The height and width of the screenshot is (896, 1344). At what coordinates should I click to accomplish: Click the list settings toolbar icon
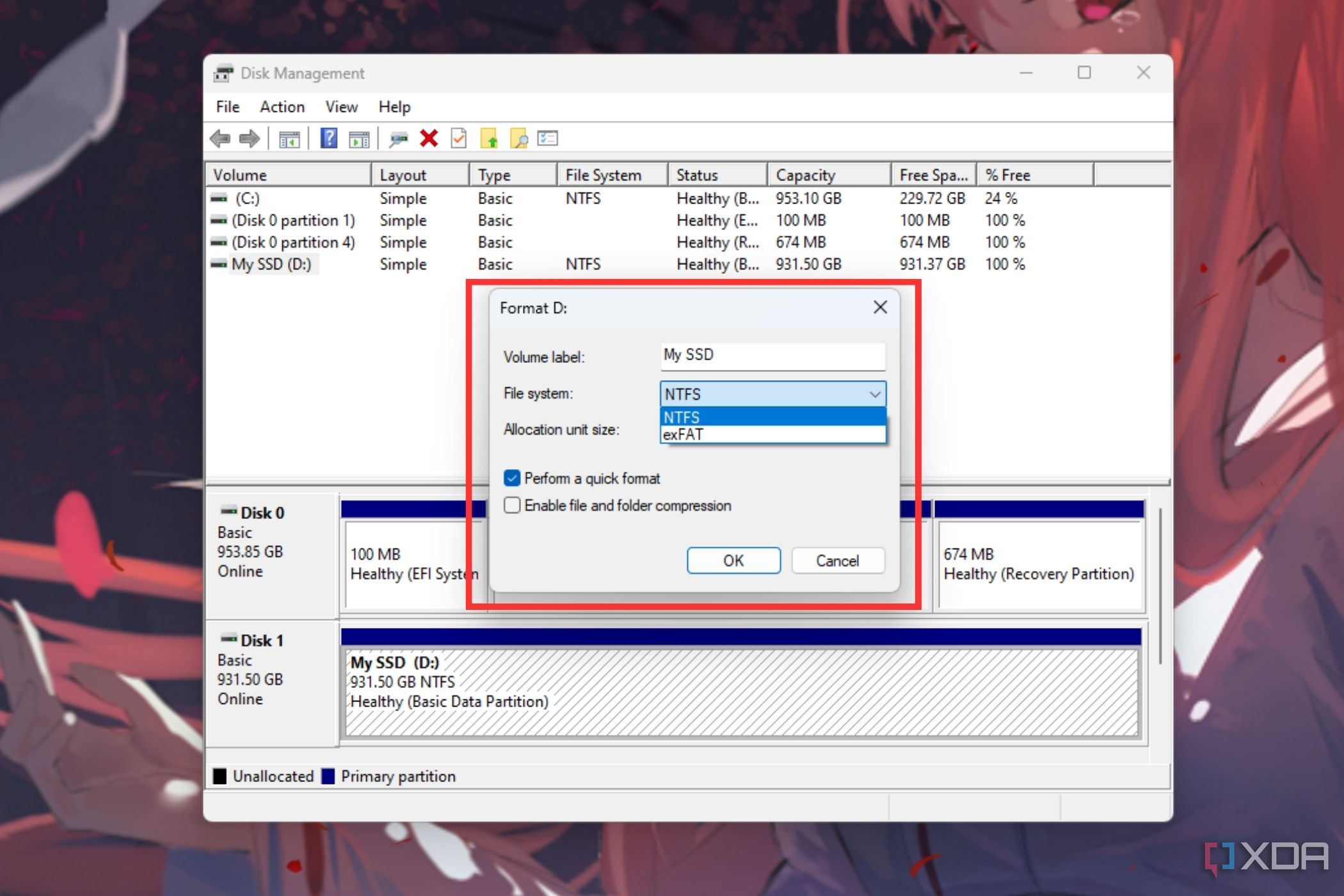548,138
